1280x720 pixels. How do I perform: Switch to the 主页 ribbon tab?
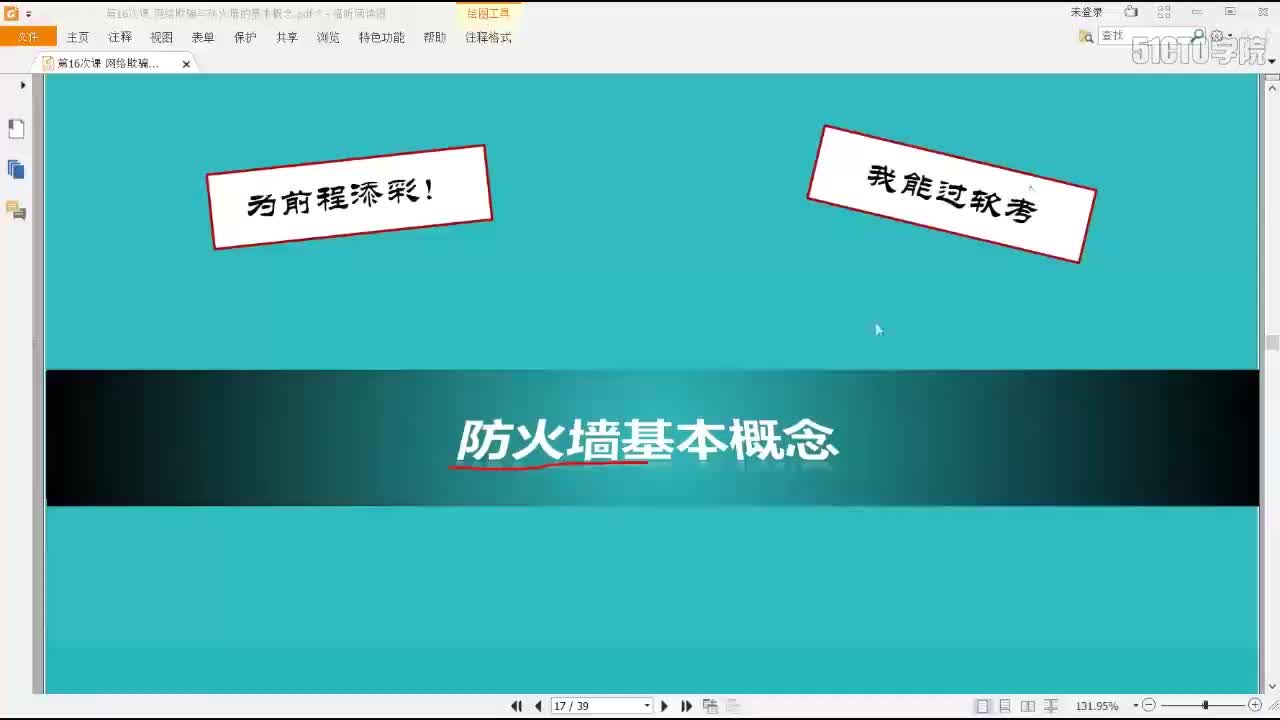click(78, 37)
